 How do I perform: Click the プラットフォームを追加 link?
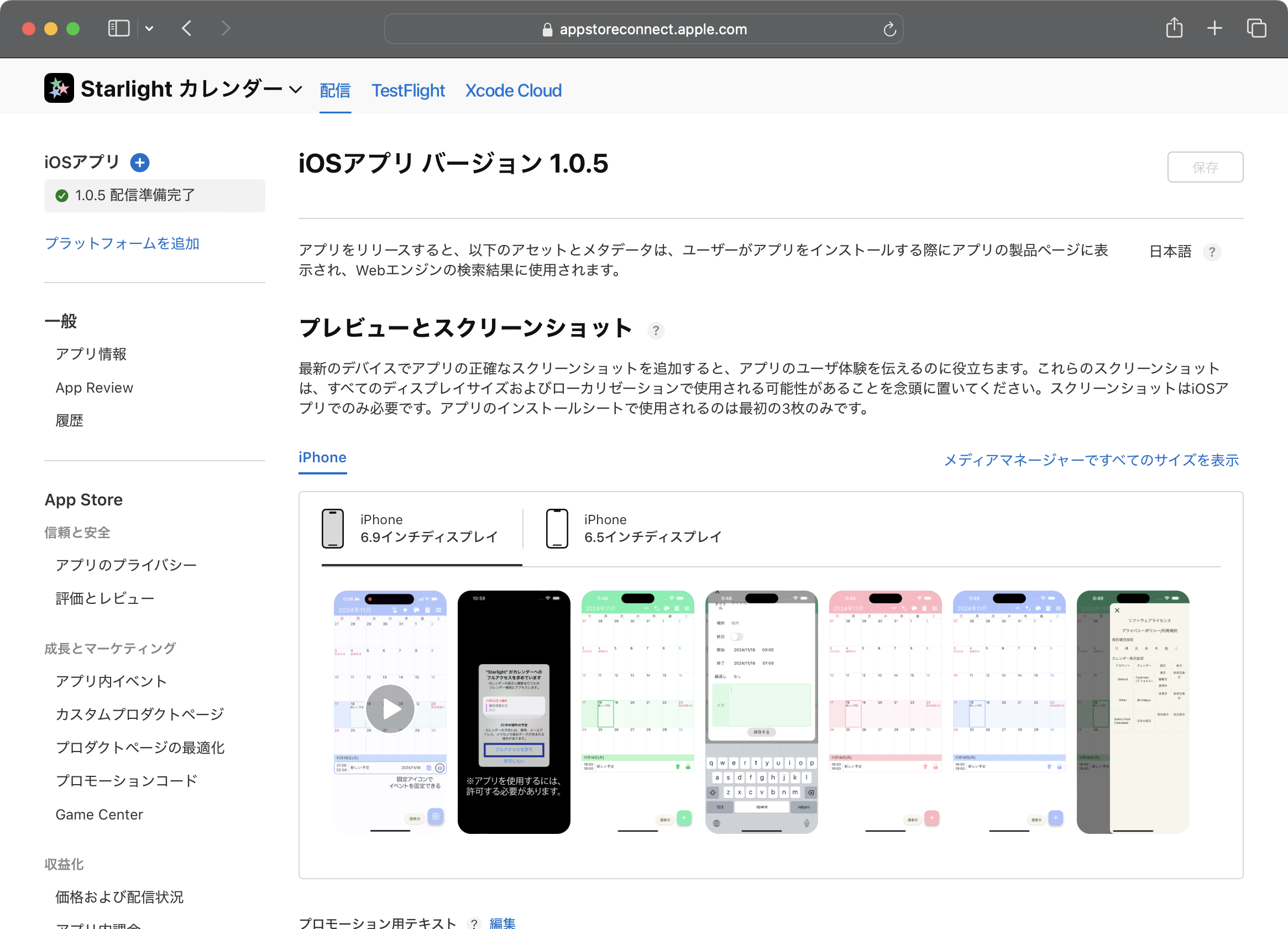click(122, 243)
